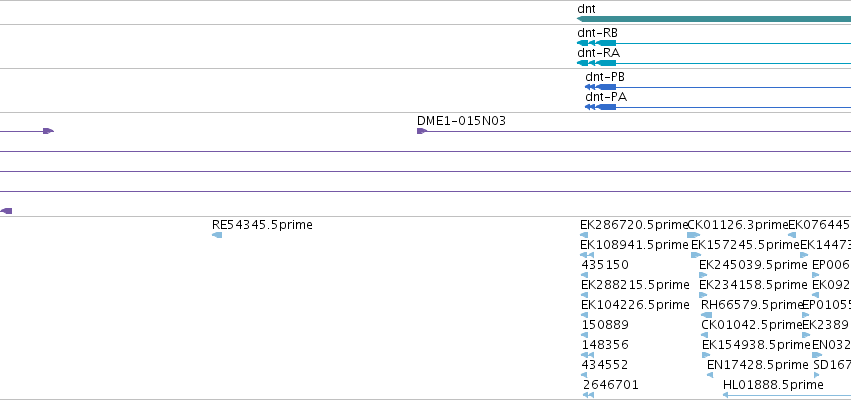
Task: Select EST RH66579.5prime
Action: point(752,305)
